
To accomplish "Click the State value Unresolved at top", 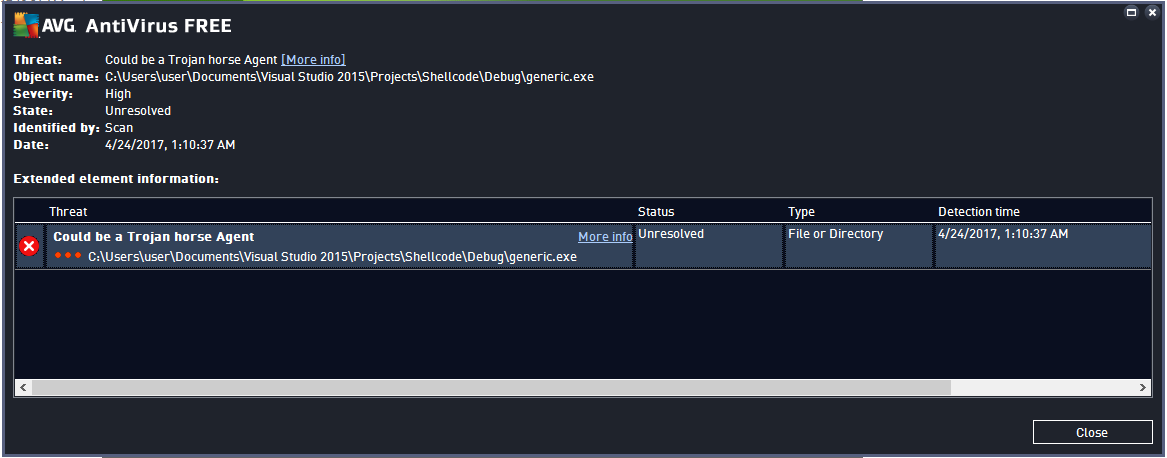I will [138, 111].
